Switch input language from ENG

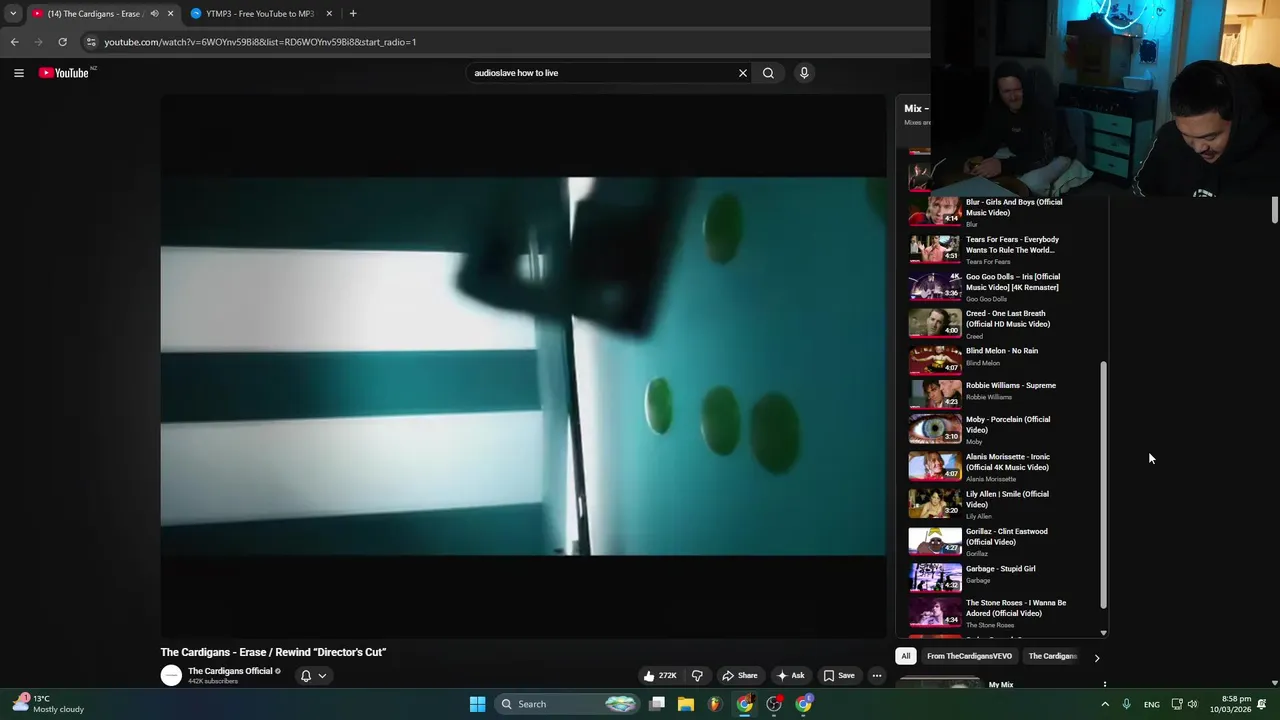(x=1152, y=704)
